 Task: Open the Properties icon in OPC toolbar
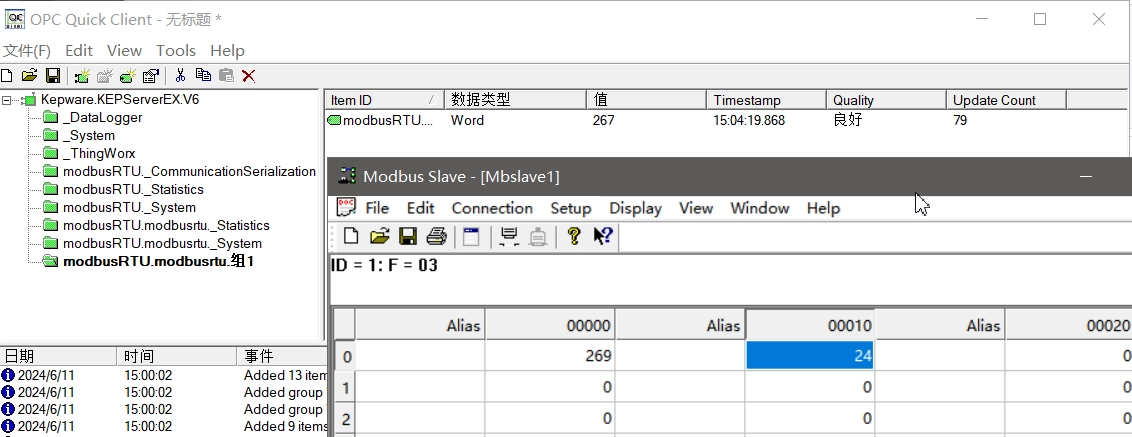click(150, 75)
